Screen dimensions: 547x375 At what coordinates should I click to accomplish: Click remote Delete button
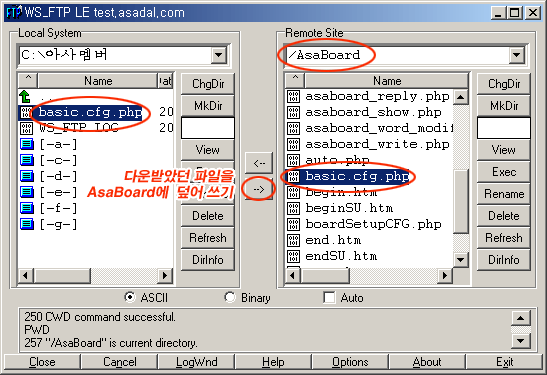pyautogui.click(x=504, y=216)
